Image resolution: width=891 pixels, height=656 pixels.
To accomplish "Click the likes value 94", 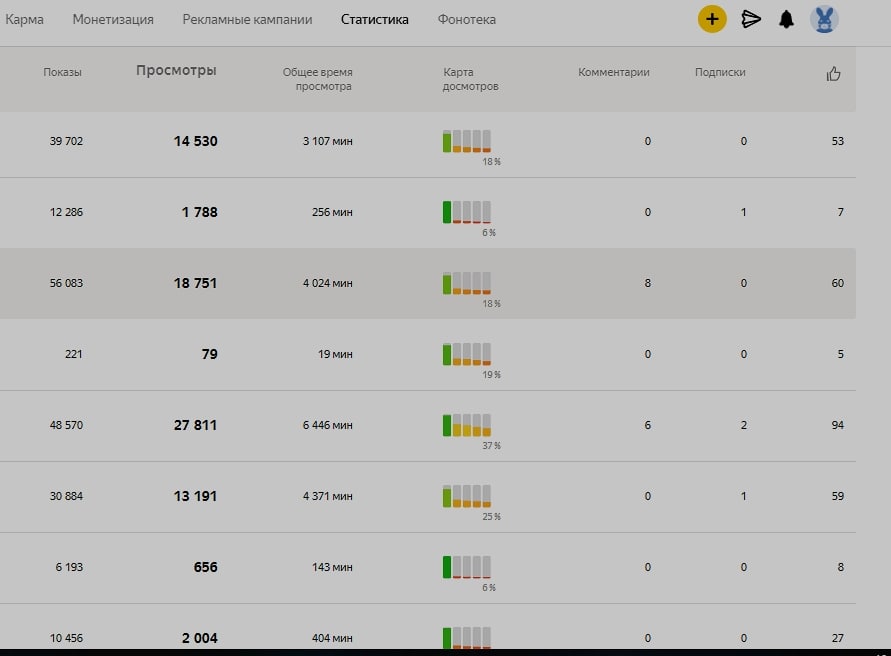I will point(838,425).
